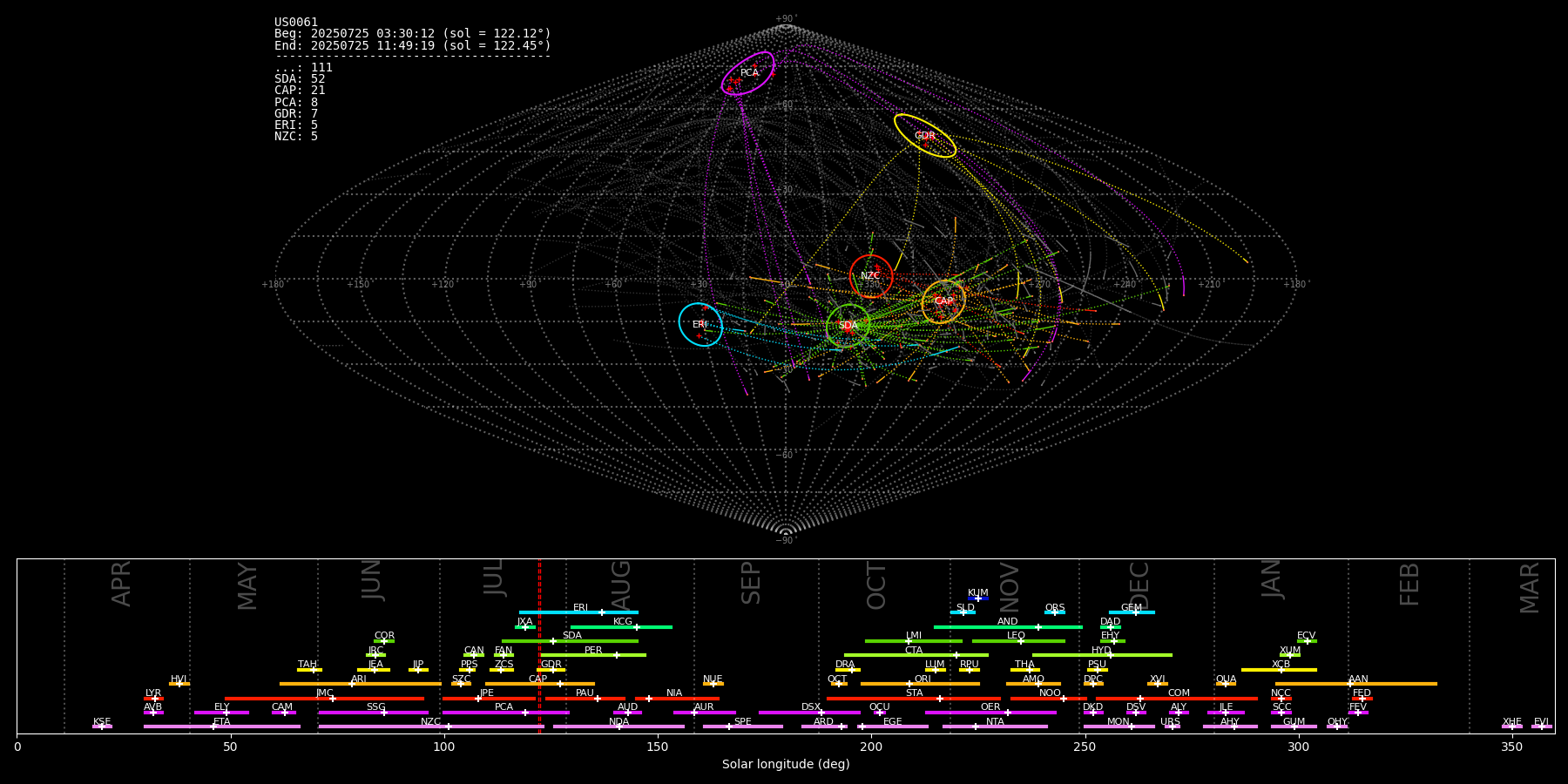Image resolution: width=1568 pixels, height=784 pixels.
Task: Click the ERI label inside cyan circle
Action: coord(700,325)
